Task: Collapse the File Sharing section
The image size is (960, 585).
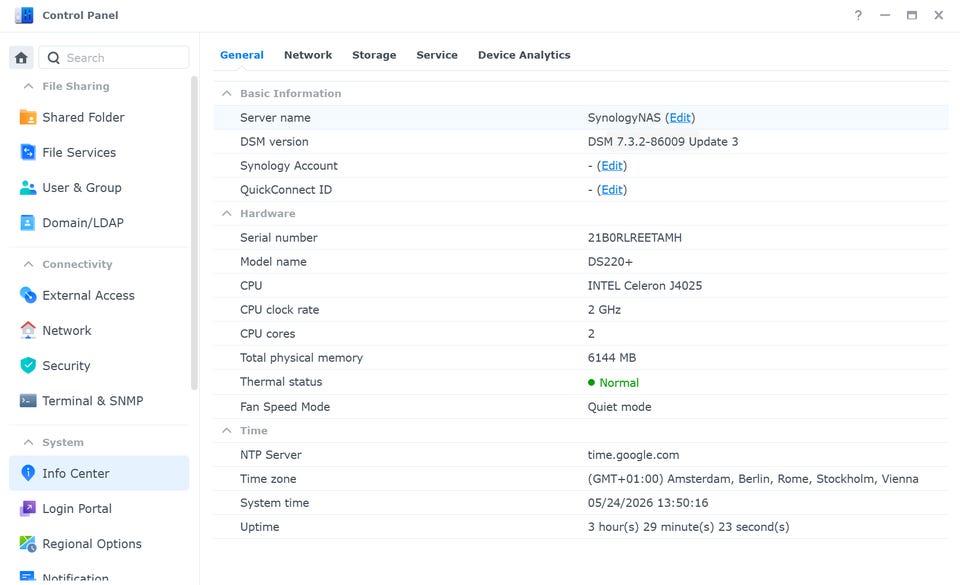Action: (x=28, y=86)
